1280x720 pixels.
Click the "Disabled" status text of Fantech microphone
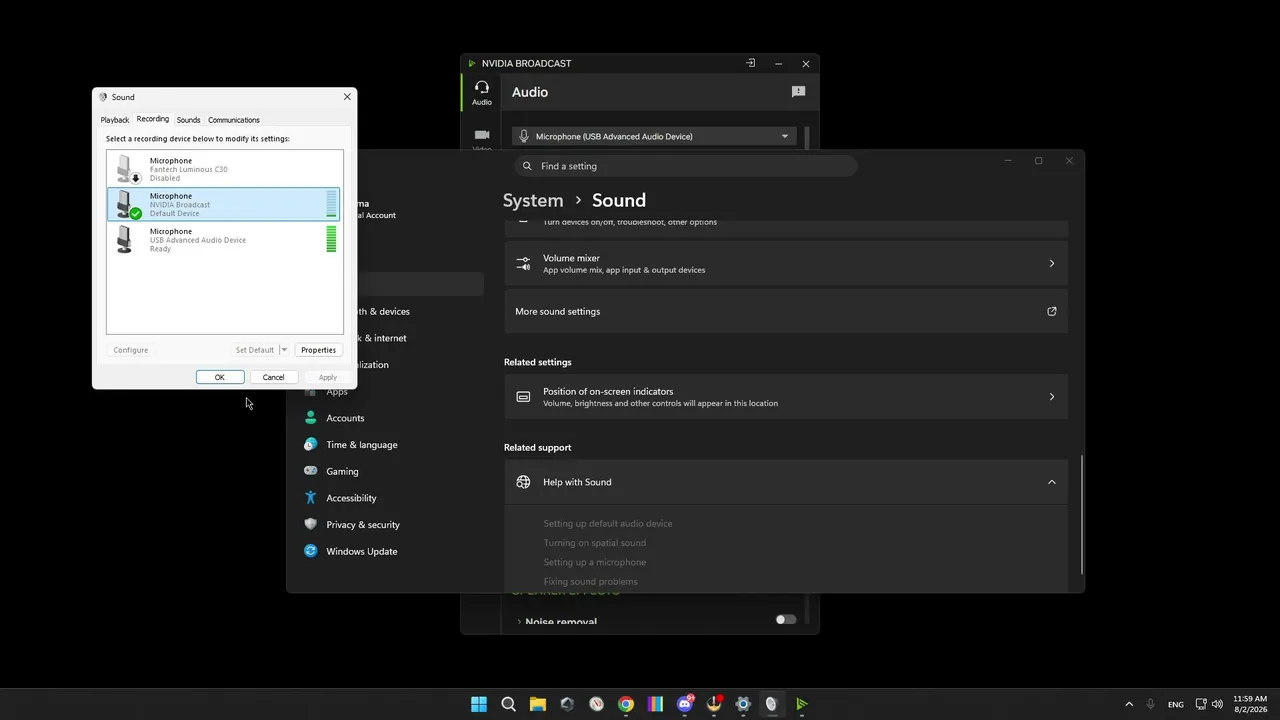(x=165, y=178)
